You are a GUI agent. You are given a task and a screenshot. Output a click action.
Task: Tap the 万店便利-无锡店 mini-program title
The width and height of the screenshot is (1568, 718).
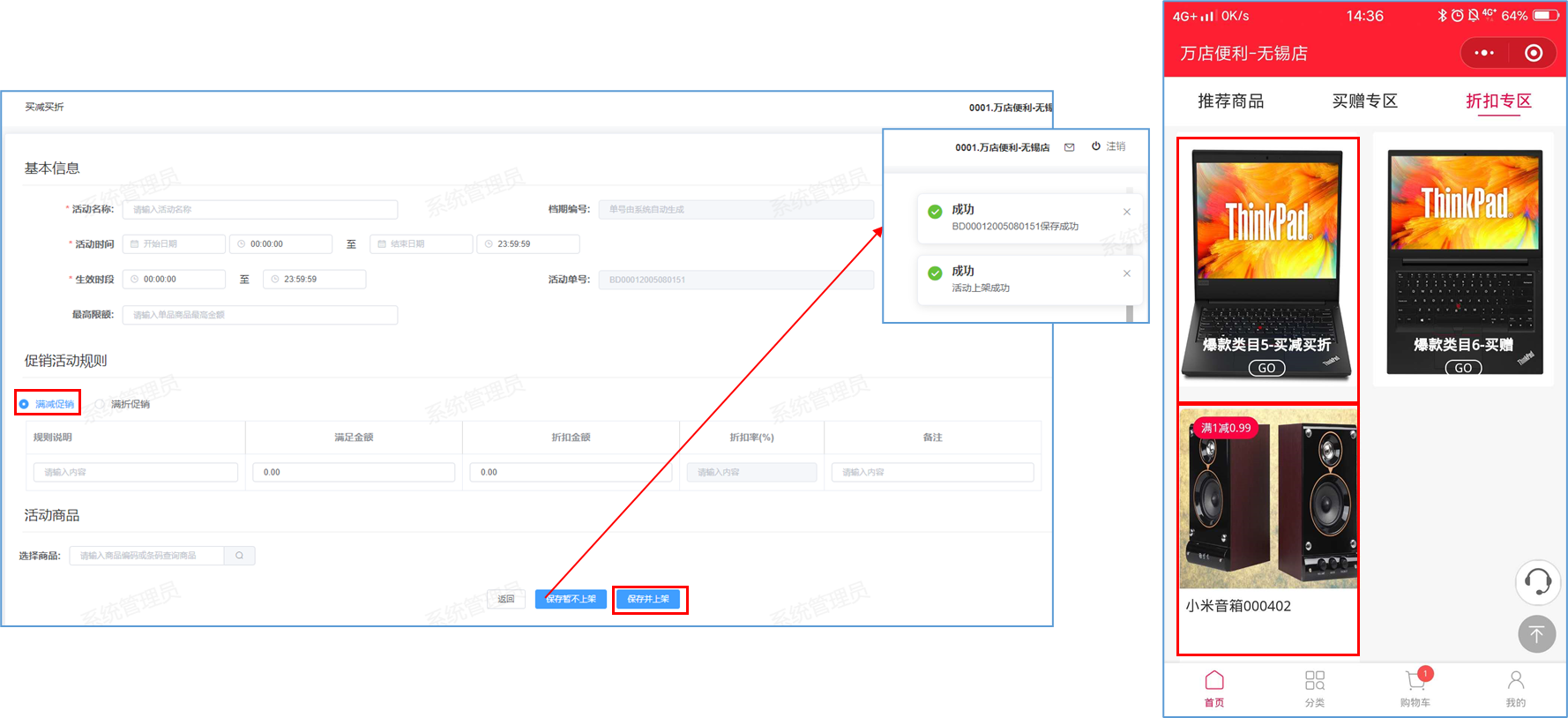(x=1243, y=54)
